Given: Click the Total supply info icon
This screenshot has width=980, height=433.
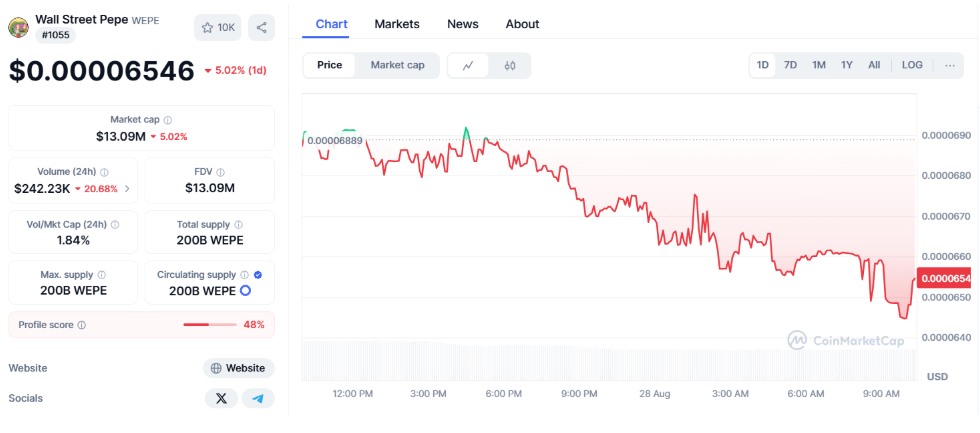Looking at the screenshot, I should click(x=239, y=224).
